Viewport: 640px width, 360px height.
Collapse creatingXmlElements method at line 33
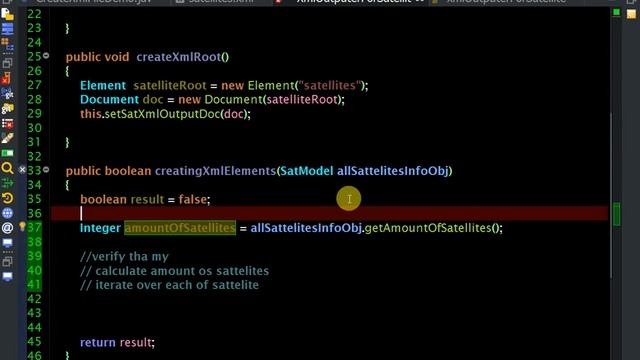[x=46, y=169]
